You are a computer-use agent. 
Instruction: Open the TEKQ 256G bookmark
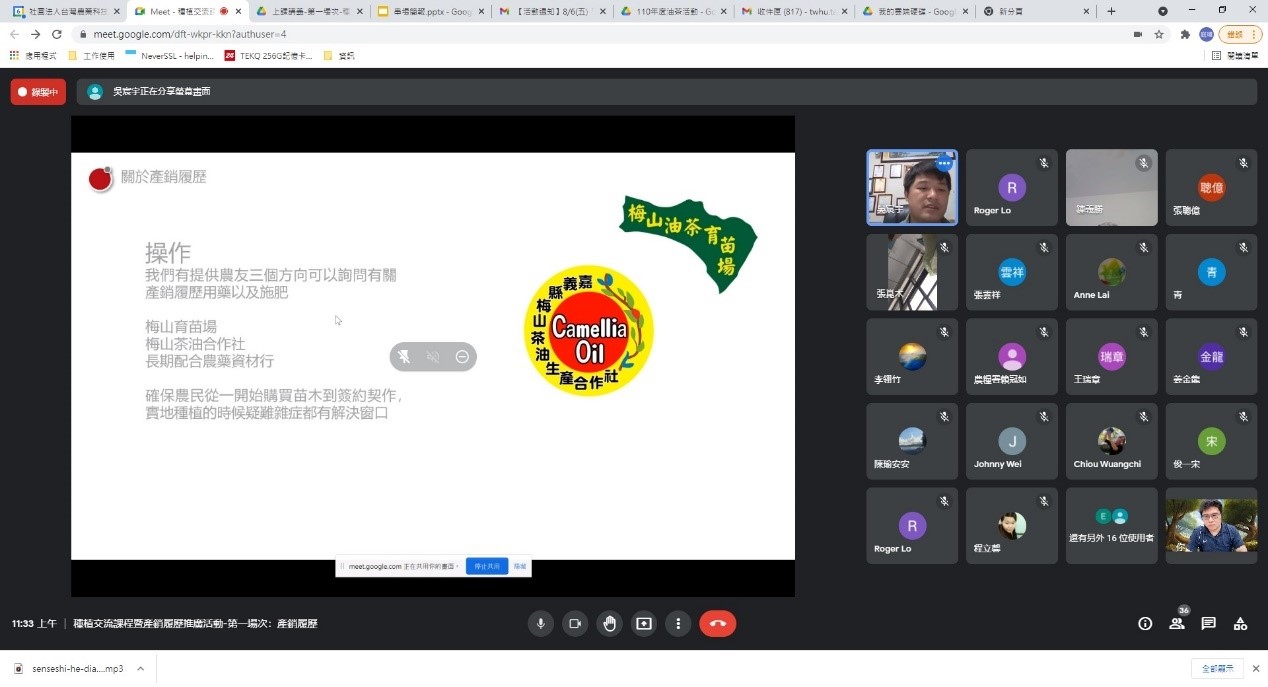(268, 56)
